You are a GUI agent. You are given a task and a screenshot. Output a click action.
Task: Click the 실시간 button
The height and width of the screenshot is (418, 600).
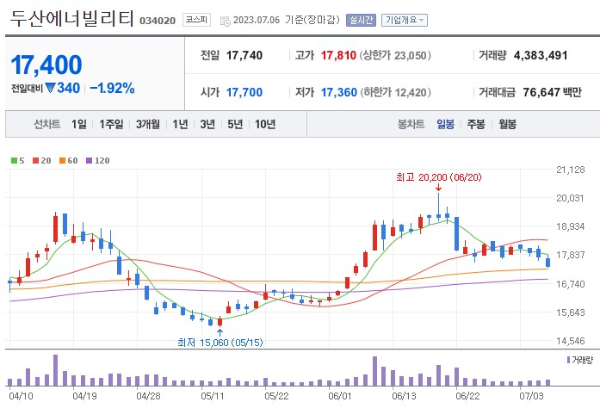[x=361, y=20]
